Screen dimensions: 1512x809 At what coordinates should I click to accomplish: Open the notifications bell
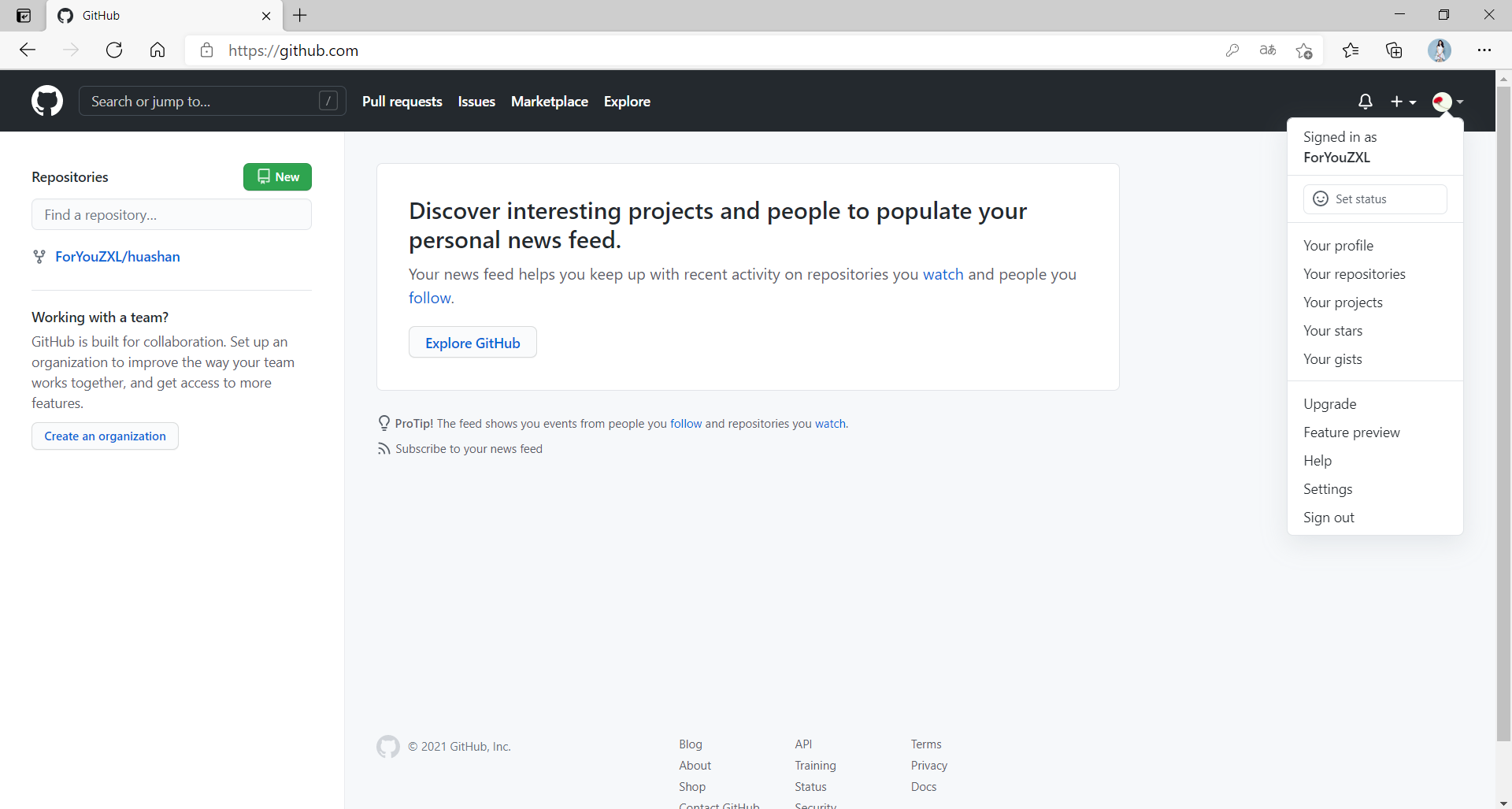(x=1366, y=102)
